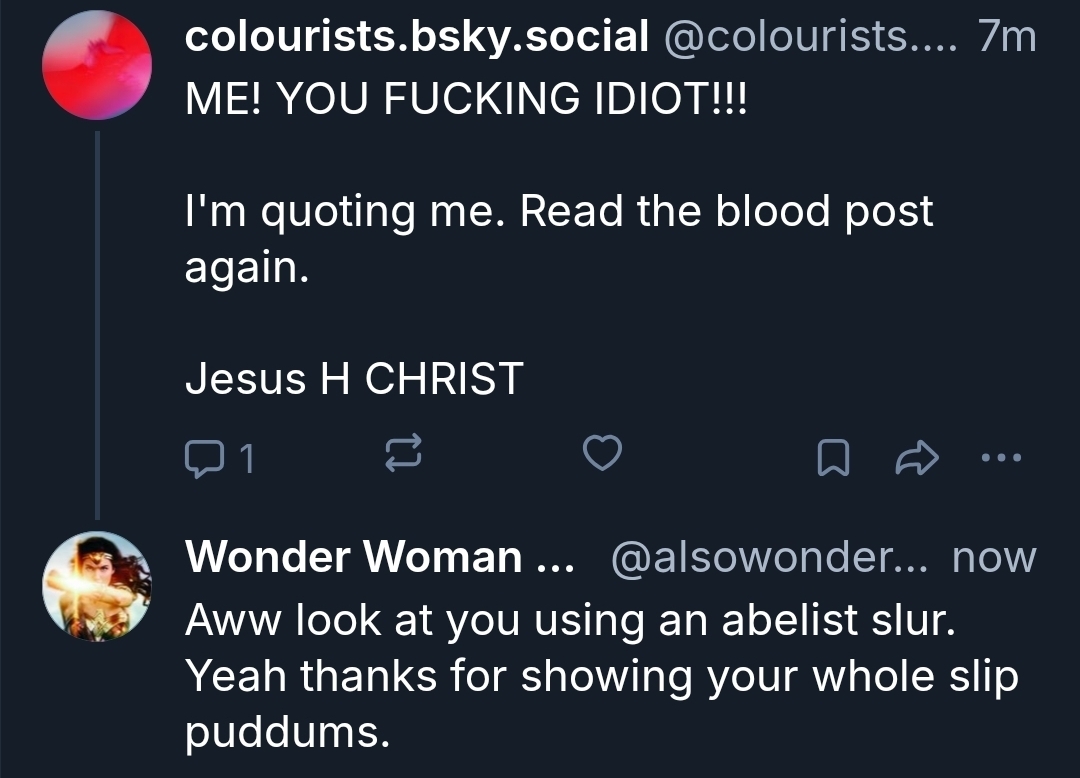Click the "Aww look at you" reply line
The image size is (1080, 778).
570,621
